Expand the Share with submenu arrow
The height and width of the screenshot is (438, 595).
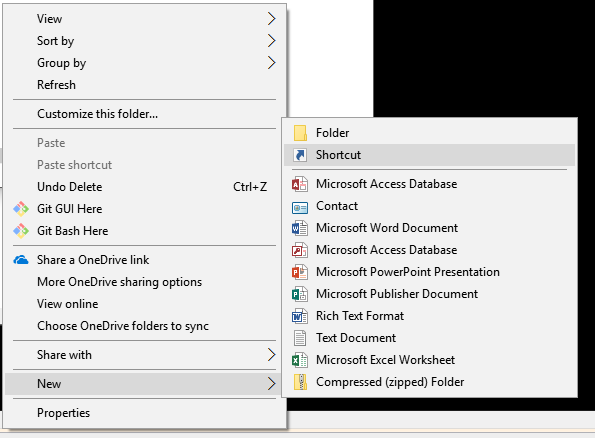[271, 354]
